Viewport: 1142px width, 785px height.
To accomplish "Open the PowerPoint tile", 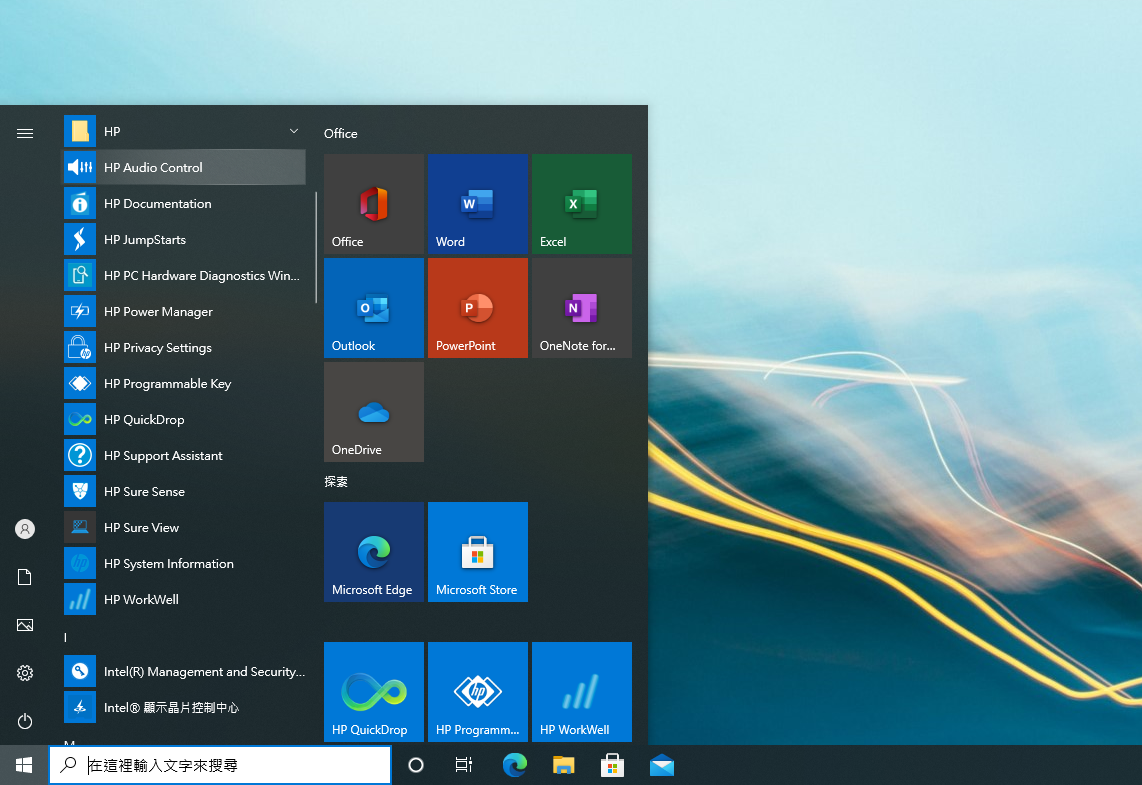I will 477,308.
